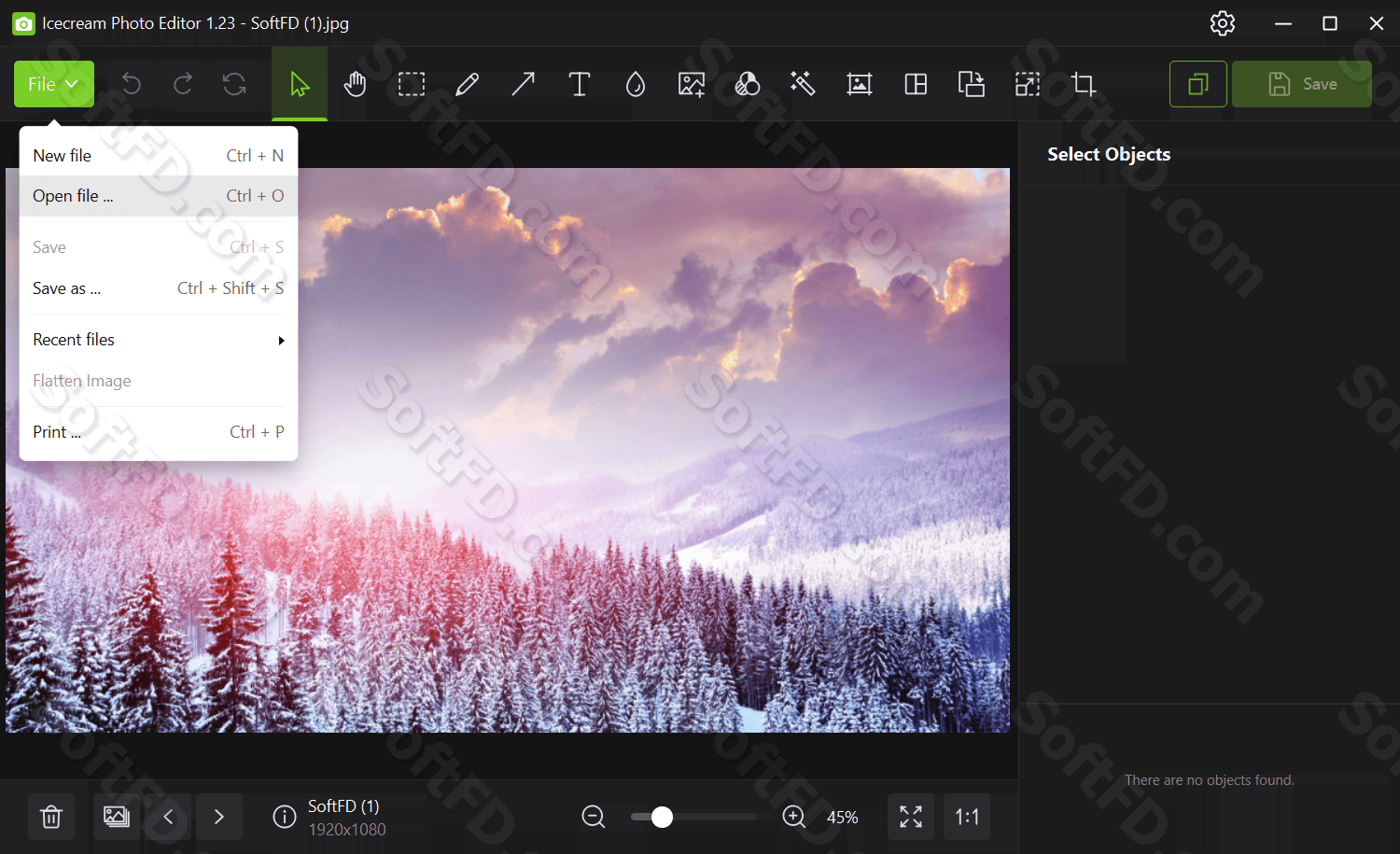The image size is (1400, 854).
Task: Click the image info icon
Action: (285, 818)
